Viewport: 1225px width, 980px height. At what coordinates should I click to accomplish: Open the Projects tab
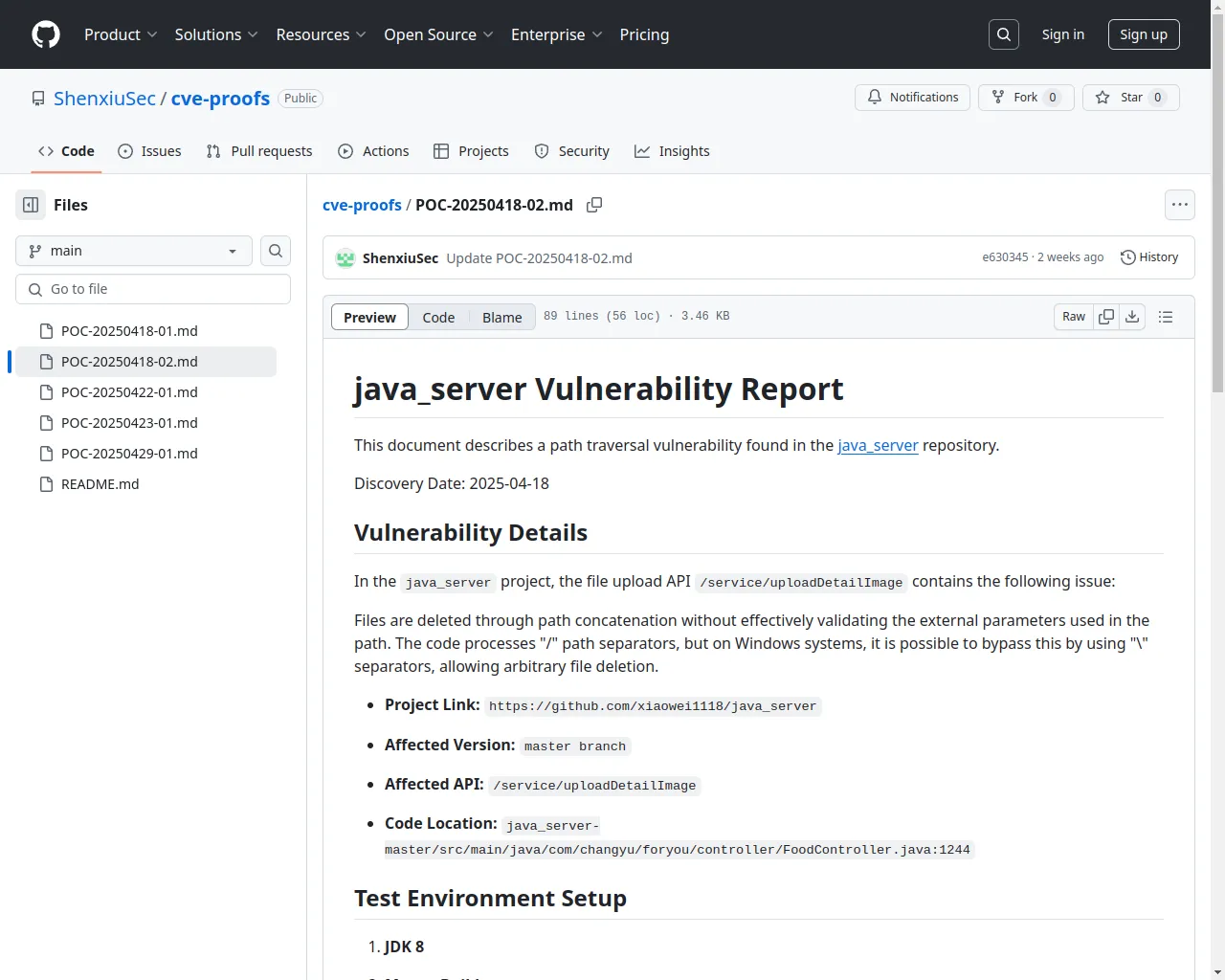click(471, 151)
